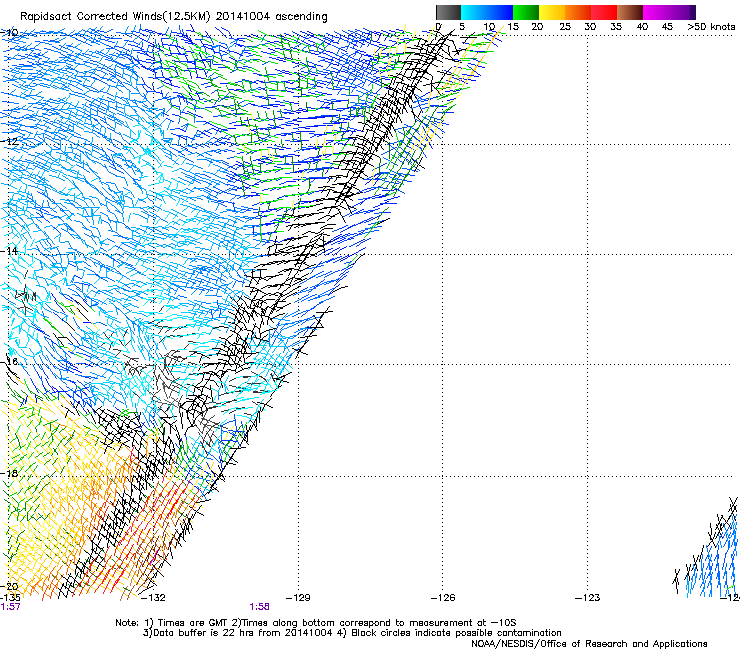This screenshot has height=650, width=740.
Task: Click the 'NOAA/NESDIS/Office of Research and Applications' credit
Action: 589,644
